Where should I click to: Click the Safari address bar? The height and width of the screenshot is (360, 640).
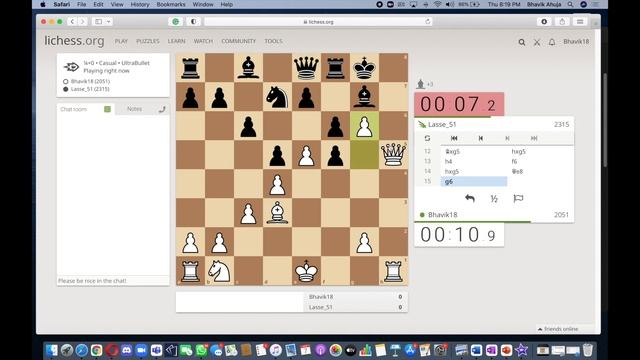(318, 22)
